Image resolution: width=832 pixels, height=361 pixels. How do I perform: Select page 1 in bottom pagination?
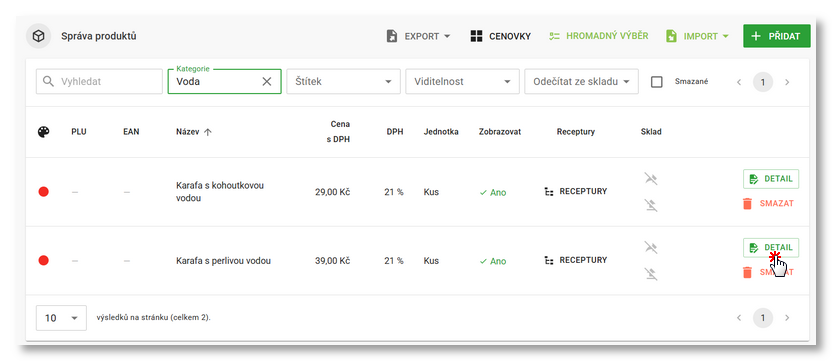pos(763,318)
